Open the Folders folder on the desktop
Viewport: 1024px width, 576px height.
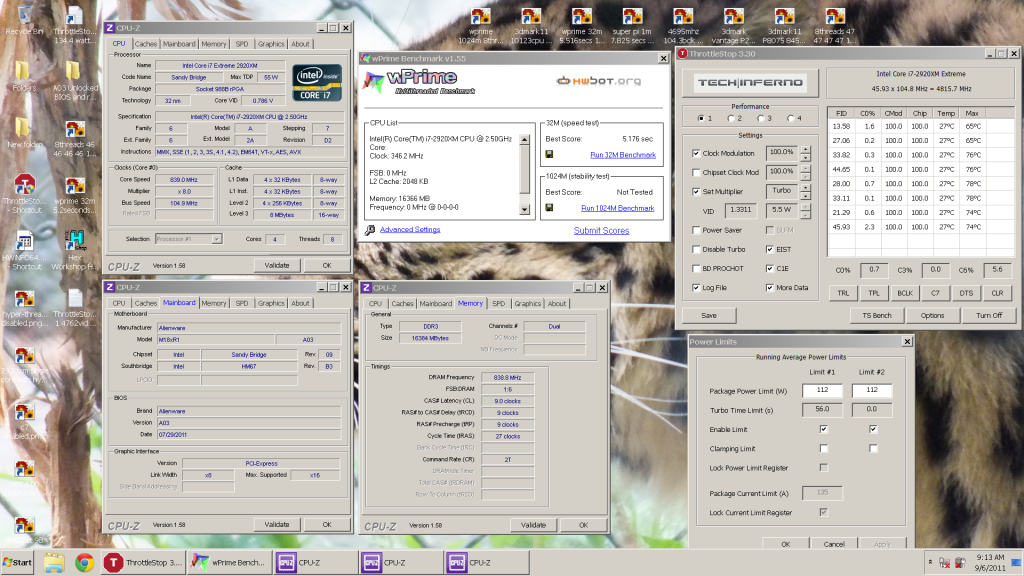click(24, 76)
